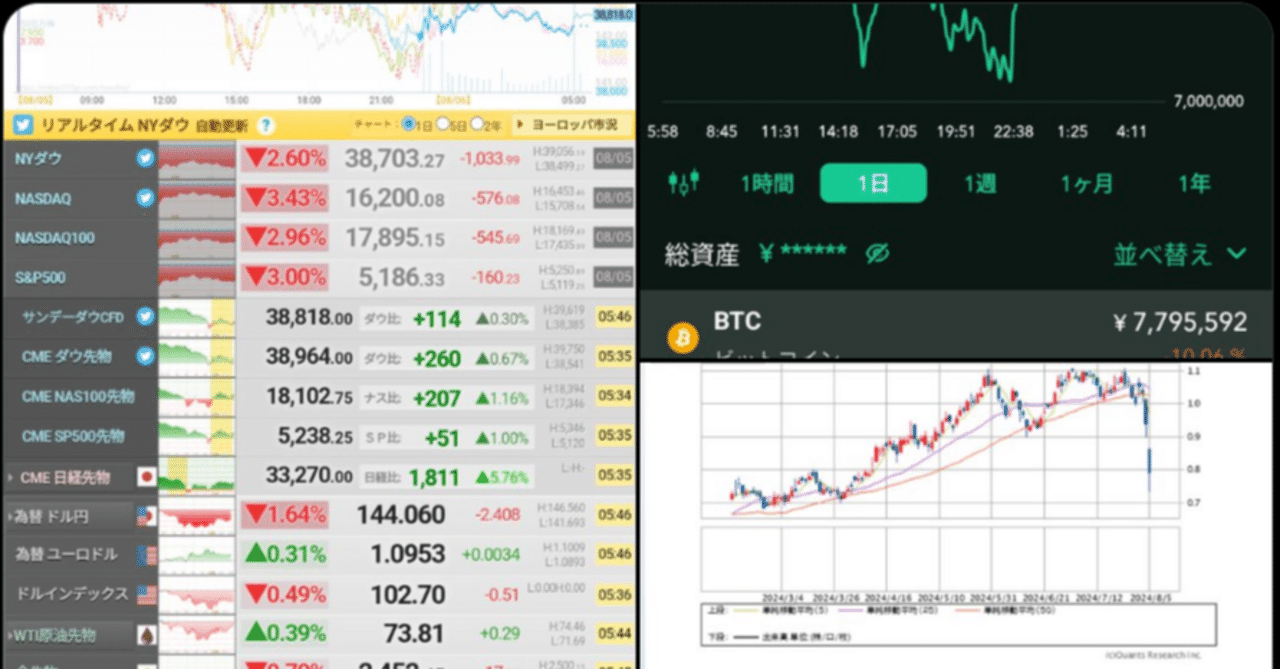Switch to the 1ヶ月 chart tab
The height and width of the screenshot is (669, 1280).
(1087, 183)
